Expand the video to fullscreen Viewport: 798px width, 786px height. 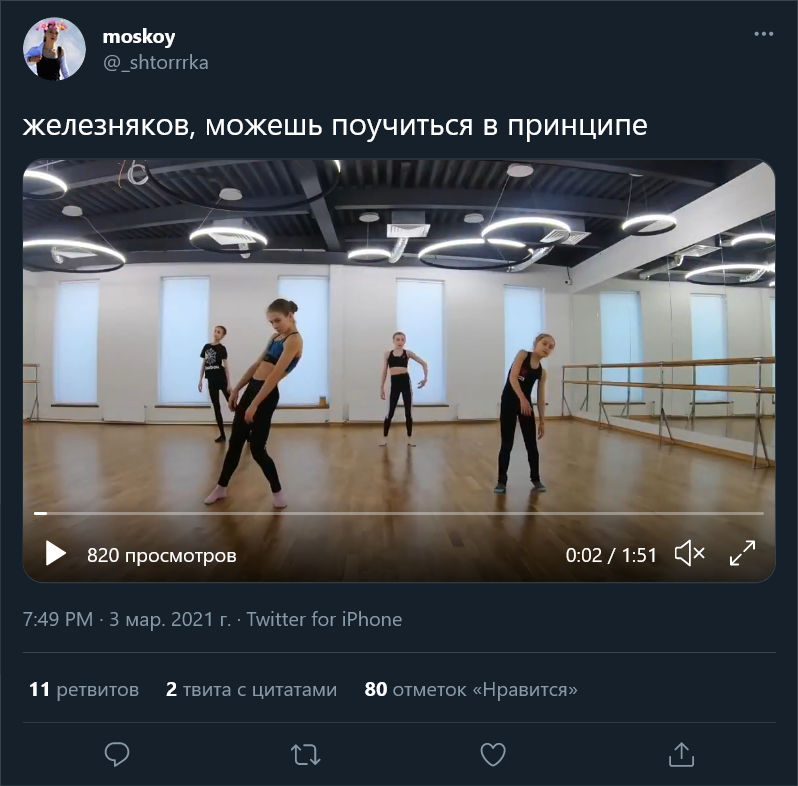click(743, 553)
